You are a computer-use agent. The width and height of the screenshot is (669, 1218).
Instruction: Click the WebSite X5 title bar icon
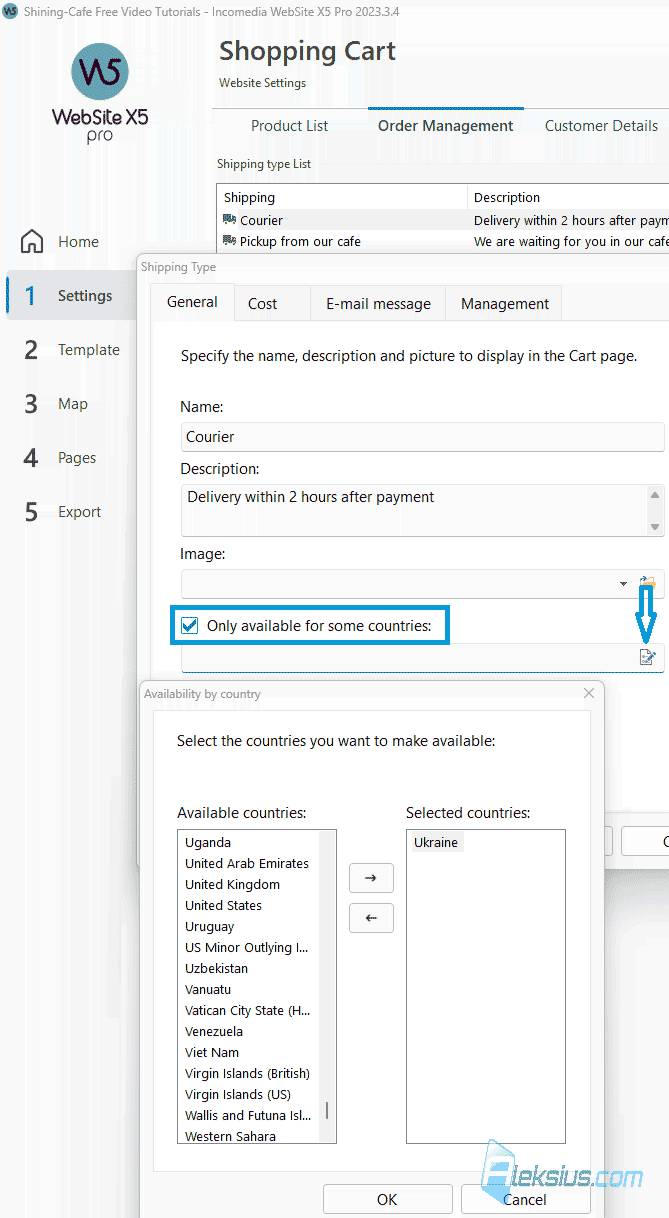tap(11, 10)
